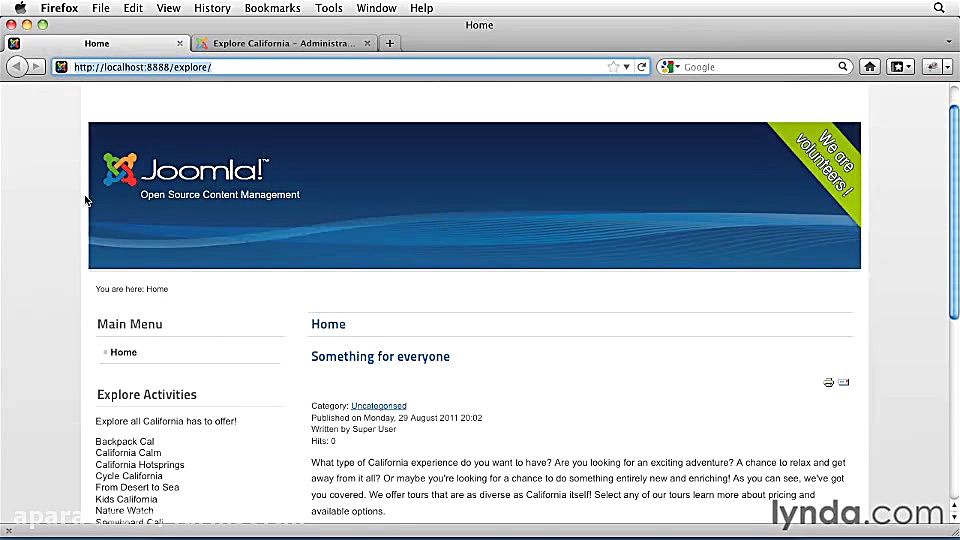Expand the bookmarks button dropdown arrow
The height and width of the screenshot is (540, 960).
[x=909, y=67]
